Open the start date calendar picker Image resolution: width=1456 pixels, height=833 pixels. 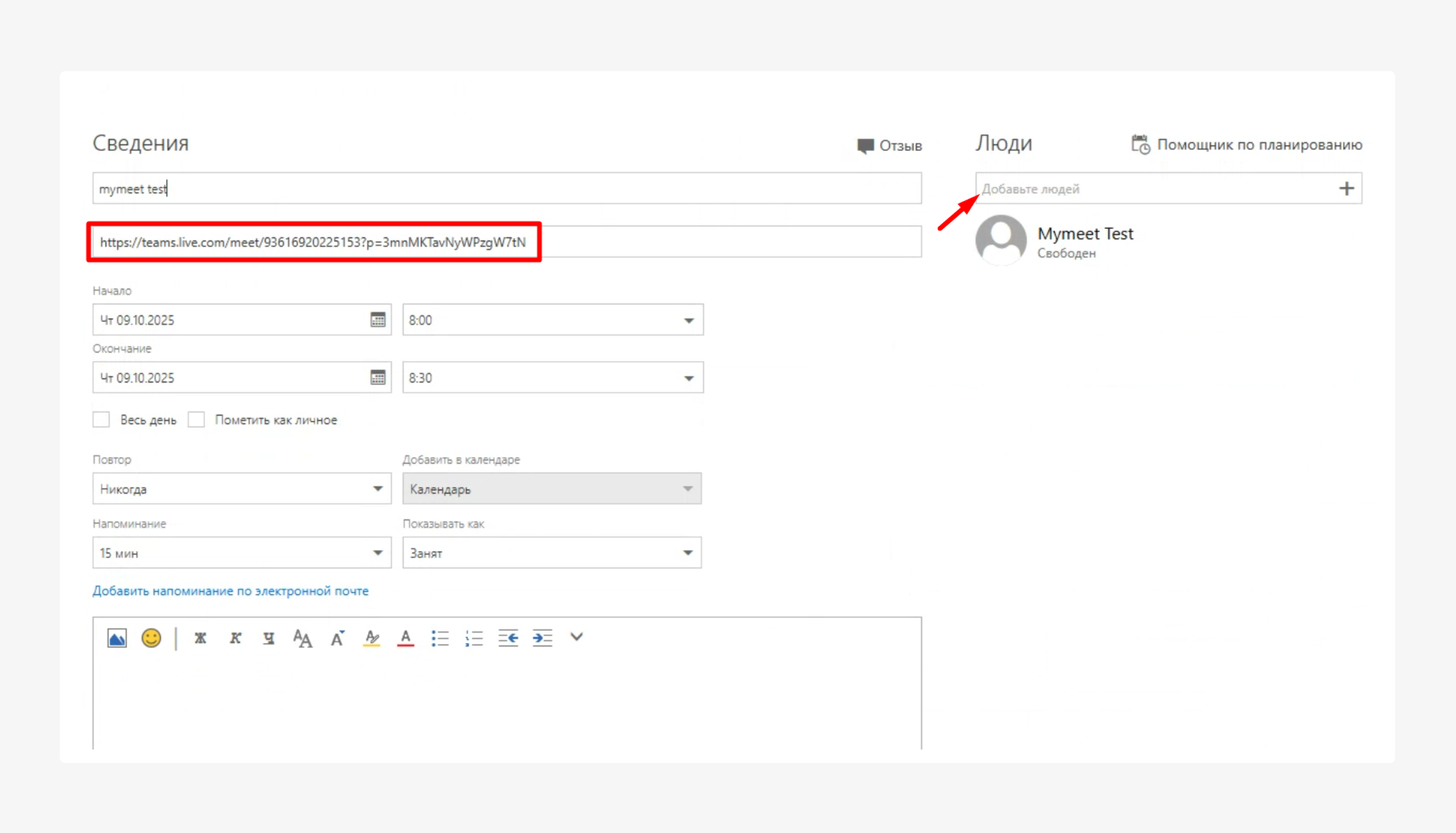tap(378, 320)
